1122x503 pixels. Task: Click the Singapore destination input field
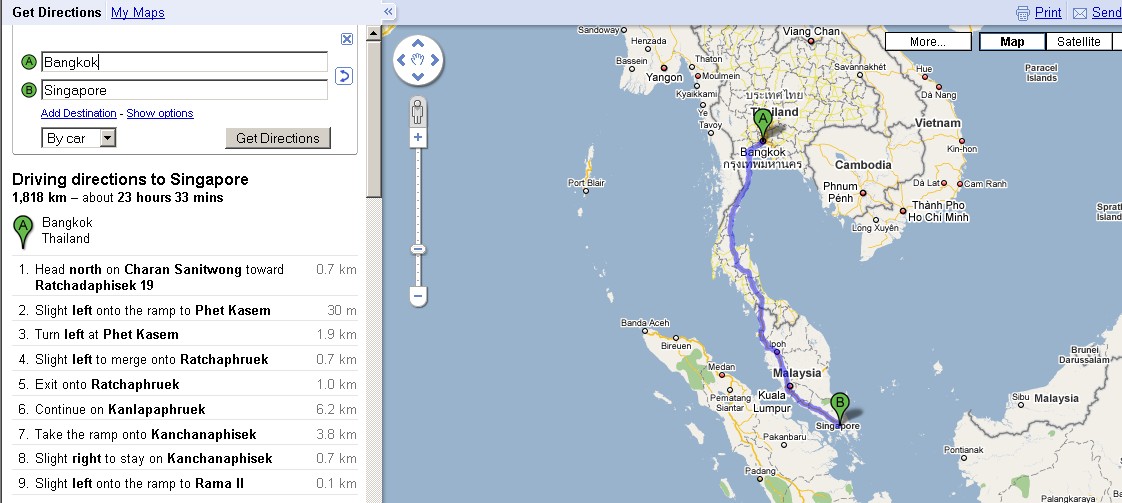184,90
